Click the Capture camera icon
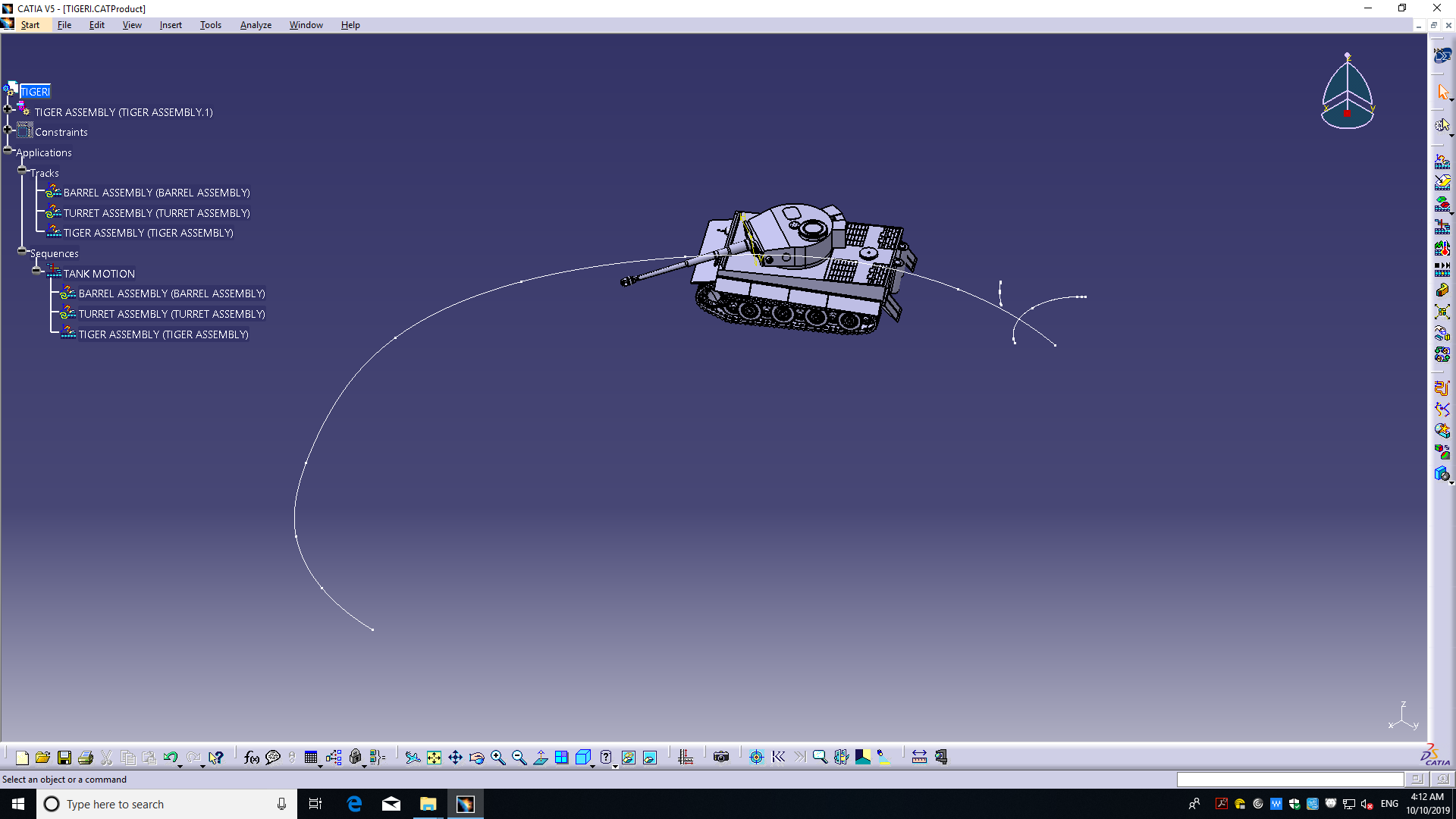The height and width of the screenshot is (819, 1456). (x=721, y=757)
